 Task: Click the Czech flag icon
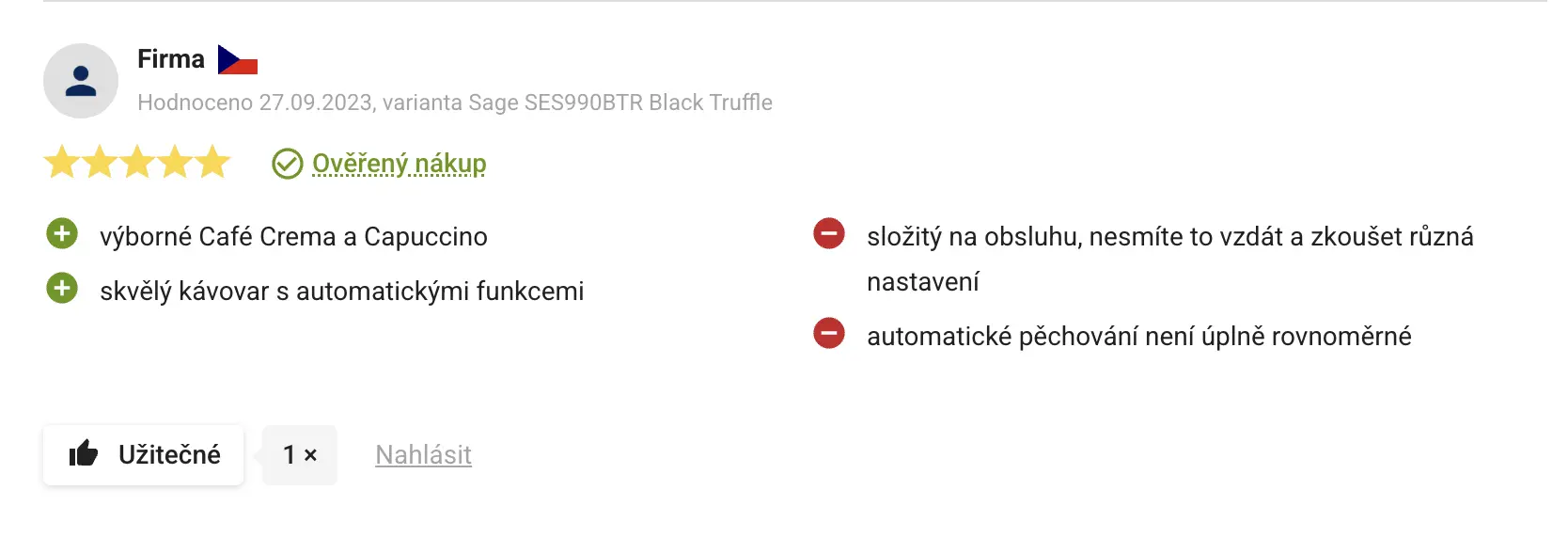[x=237, y=60]
